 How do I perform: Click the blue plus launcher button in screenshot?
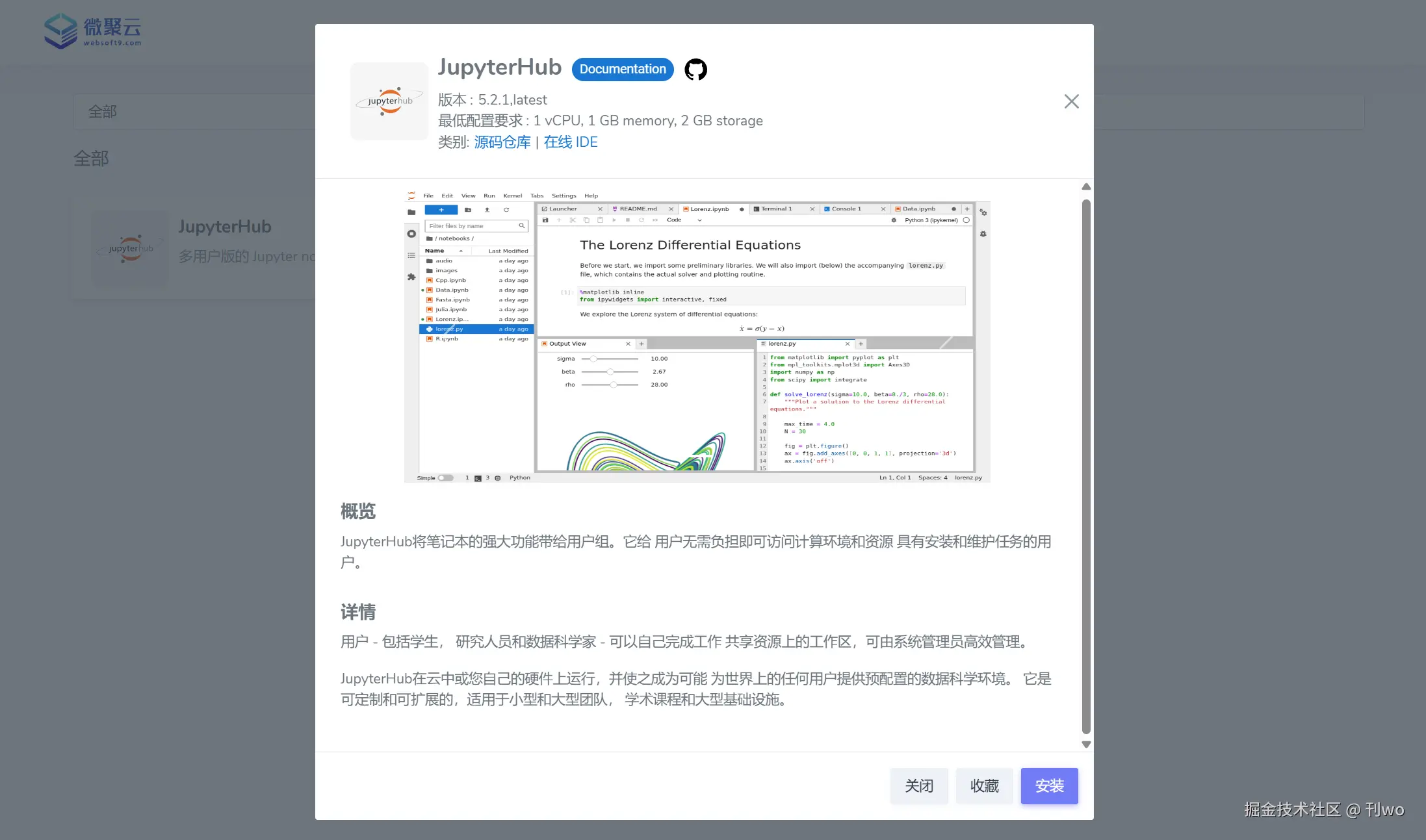pos(441,210)
